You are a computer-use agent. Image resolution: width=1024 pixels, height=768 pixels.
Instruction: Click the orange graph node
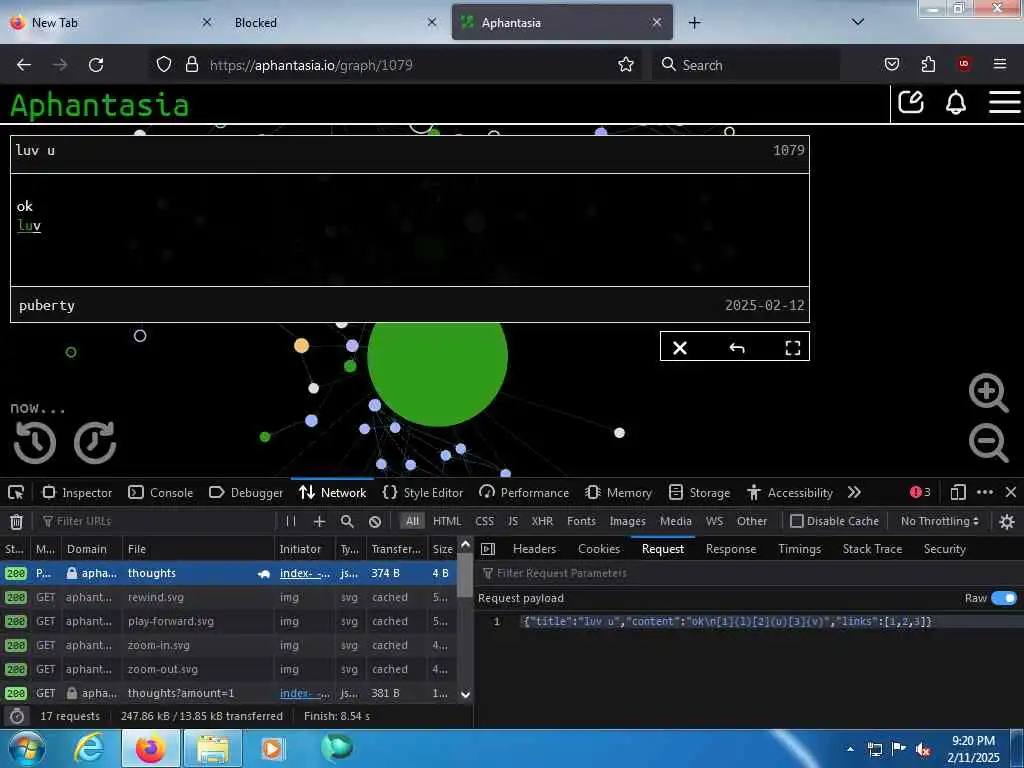301,345
